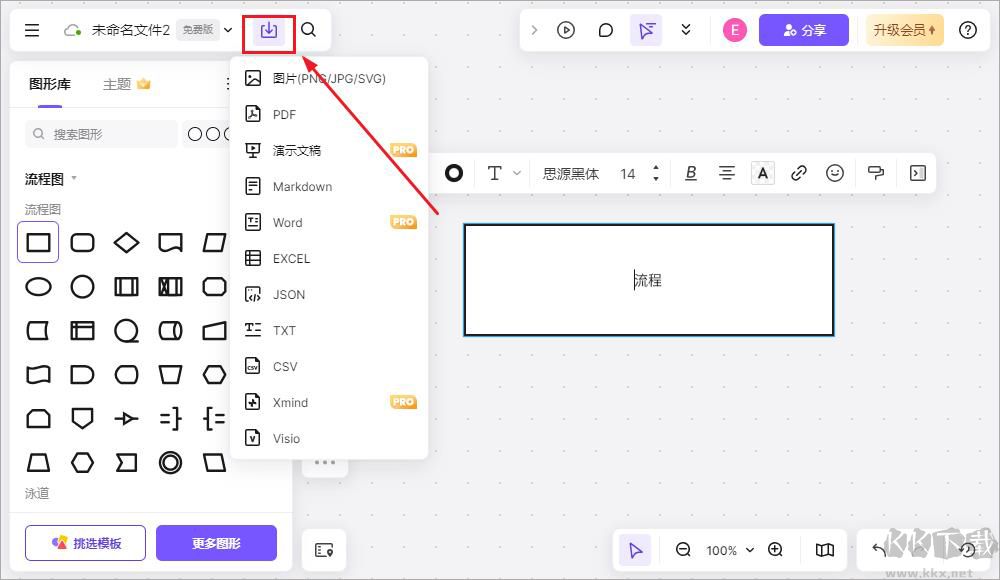This screenshot has width=1000, height=580.
Task: Select the circle shape
Action: point(82,286)
